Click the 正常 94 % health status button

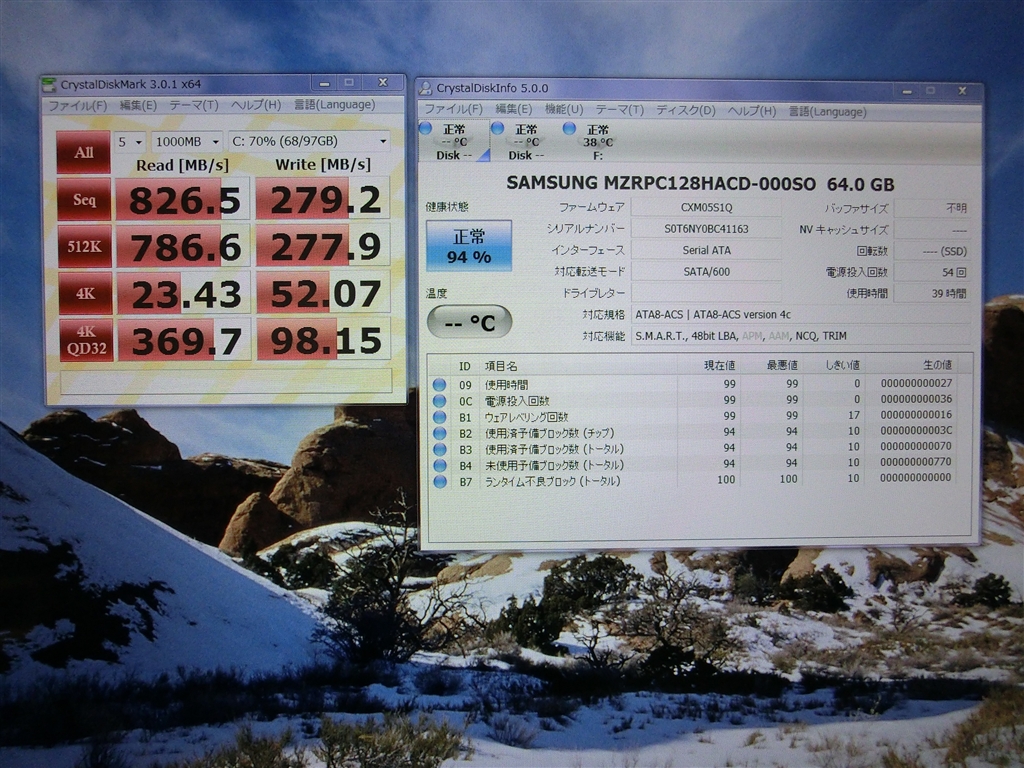click(468, 246)
